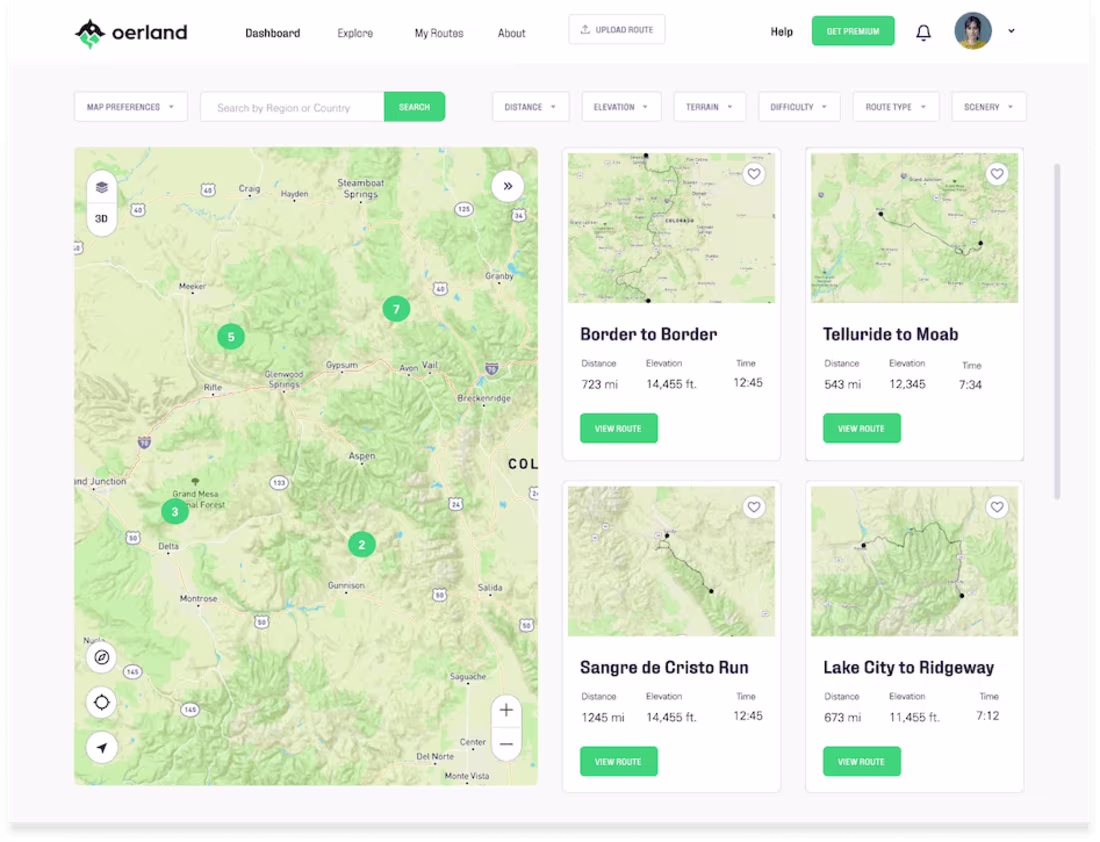
Task: Click the Telluride to Moab title
Action: 891,334
